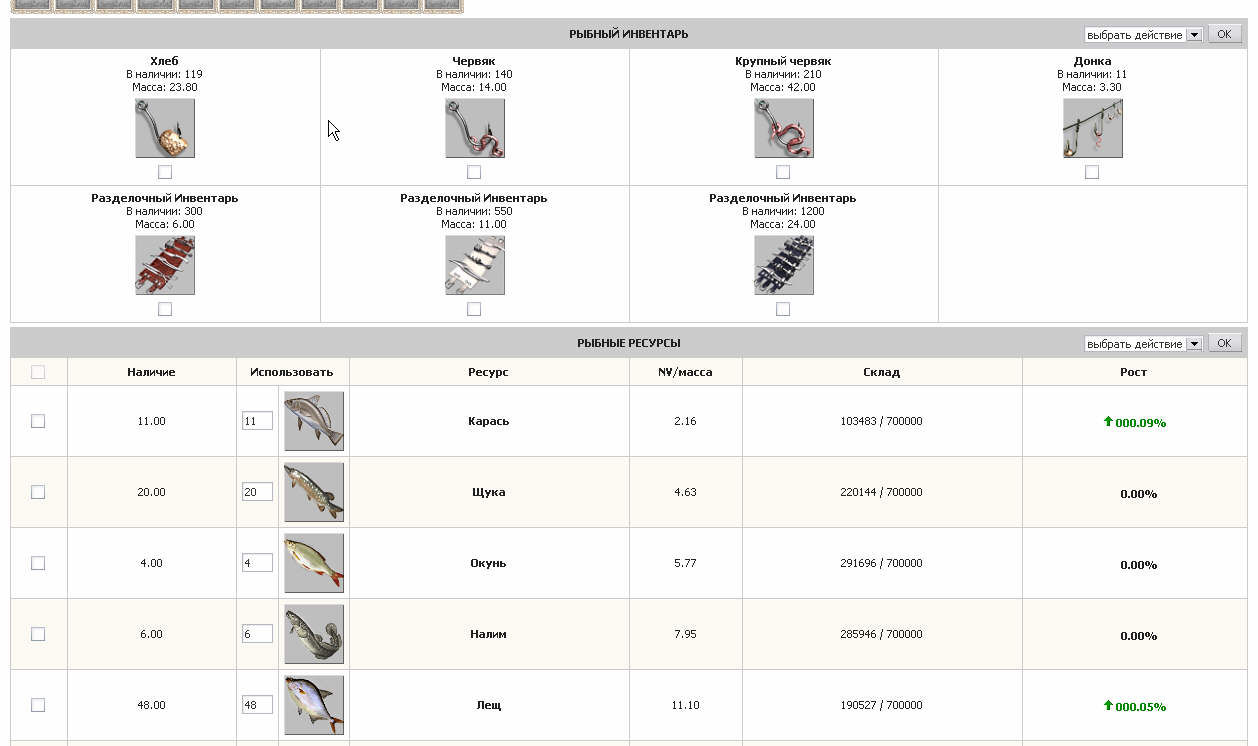The image size is (1258, 746).
Task: Tick the checkbox under Донка
Action: coord(1092,172)
